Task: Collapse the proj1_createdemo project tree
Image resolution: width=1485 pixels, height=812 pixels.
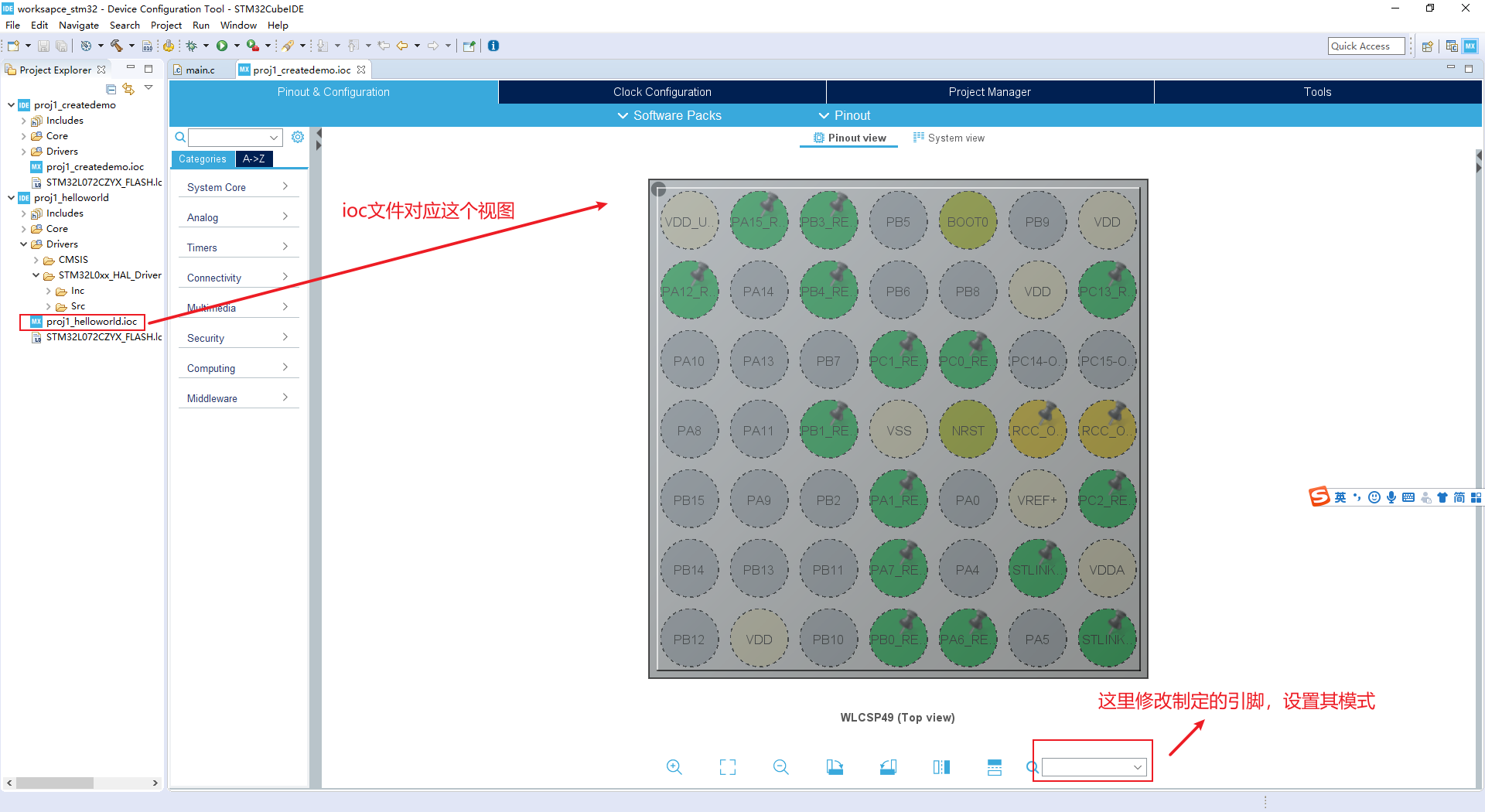Action: pyautogui.click(x=11, y=105)
